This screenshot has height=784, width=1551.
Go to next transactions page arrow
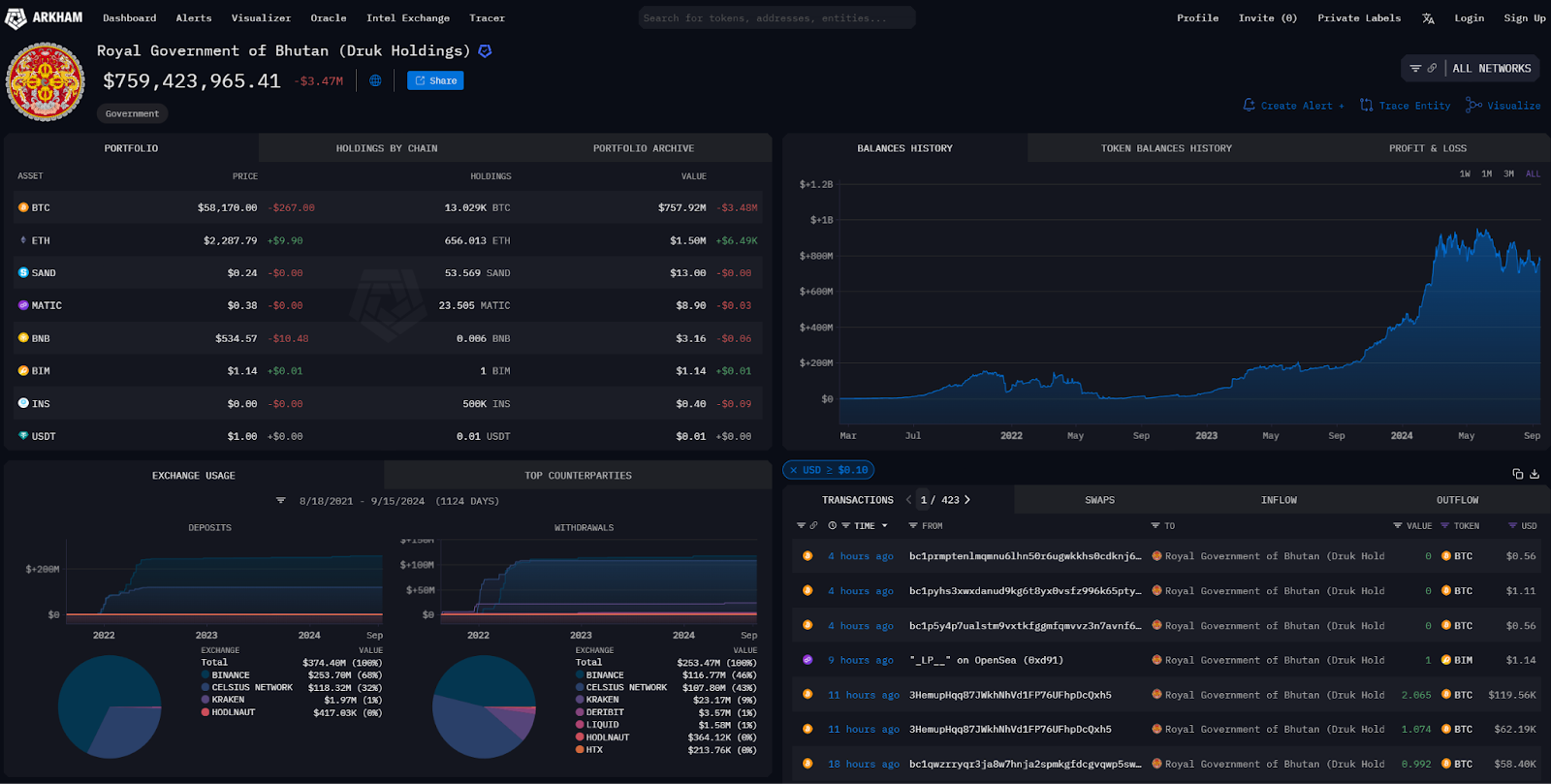[966, 500]
